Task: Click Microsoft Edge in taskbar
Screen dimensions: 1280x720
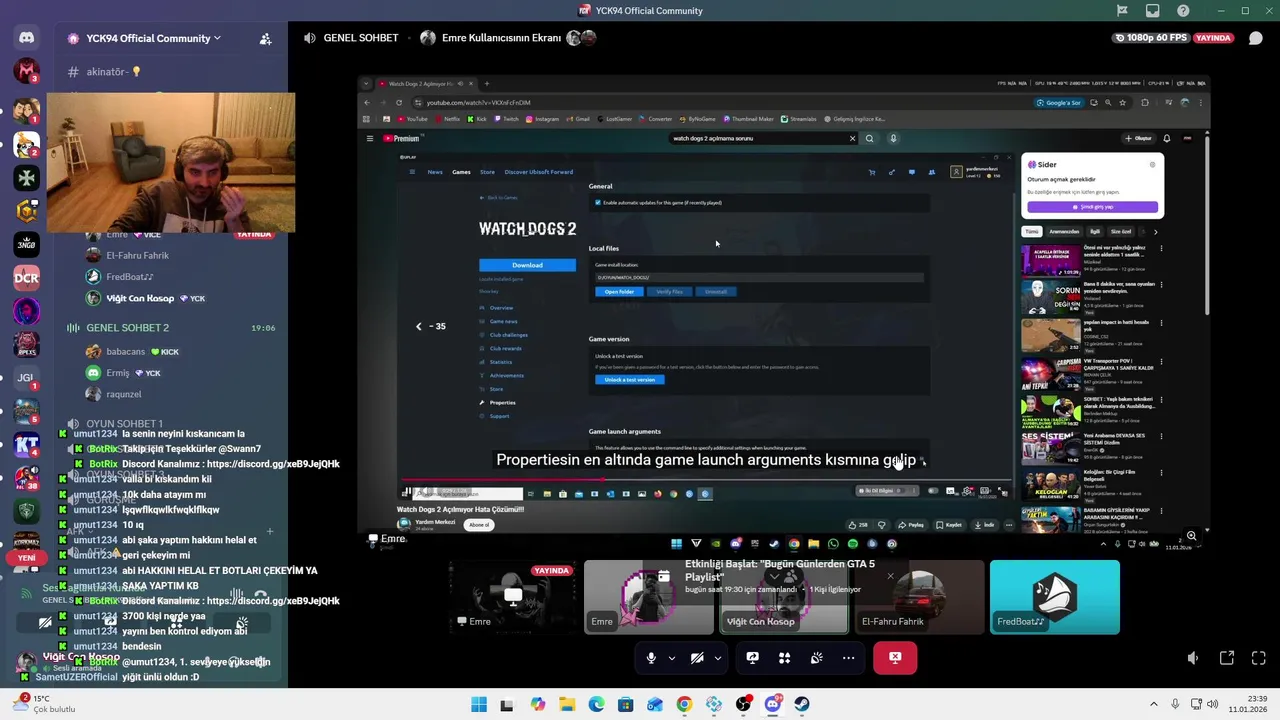Action: (596, 704)
